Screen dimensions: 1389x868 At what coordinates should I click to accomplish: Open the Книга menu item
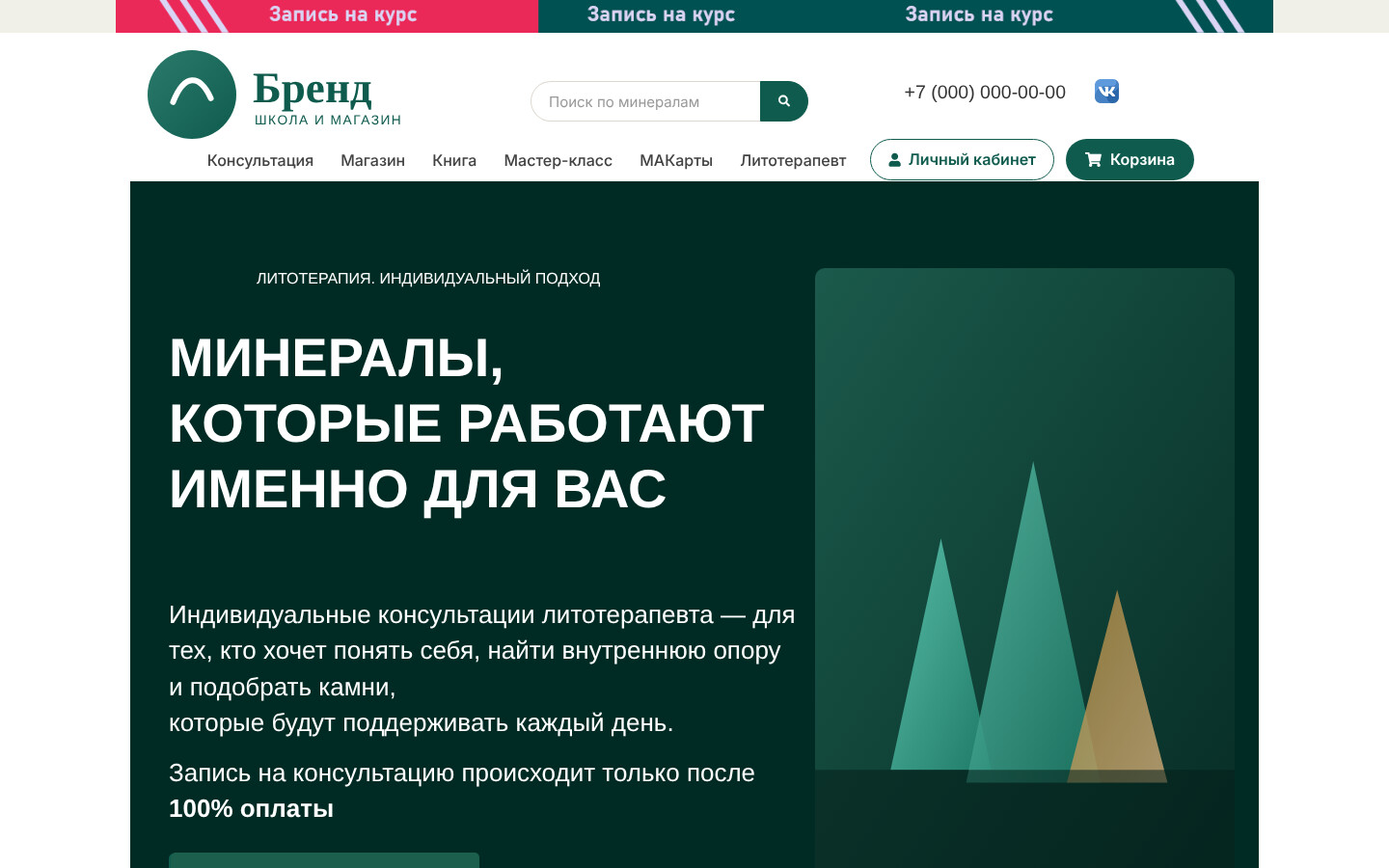click(454, 160)
